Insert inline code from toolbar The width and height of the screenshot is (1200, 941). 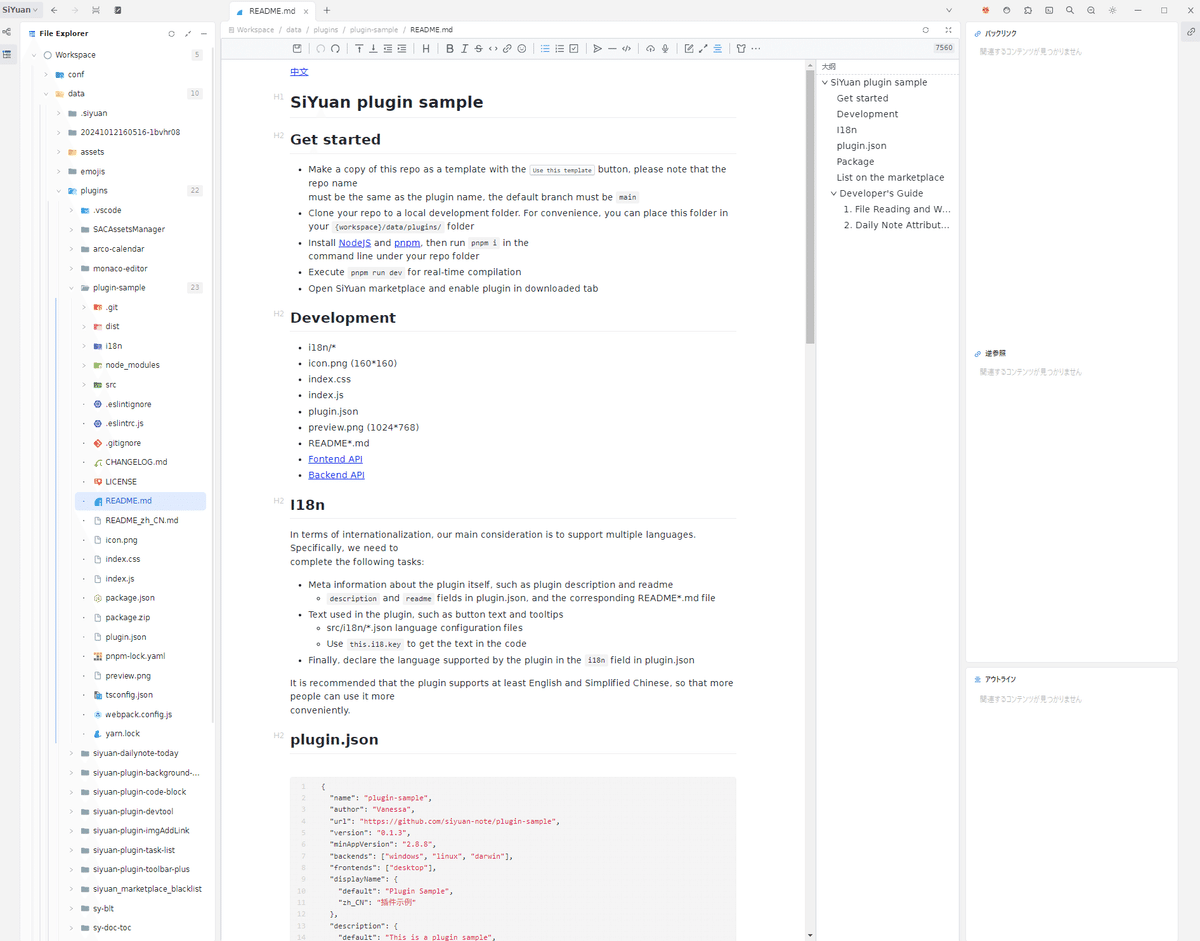pos(493,48)
